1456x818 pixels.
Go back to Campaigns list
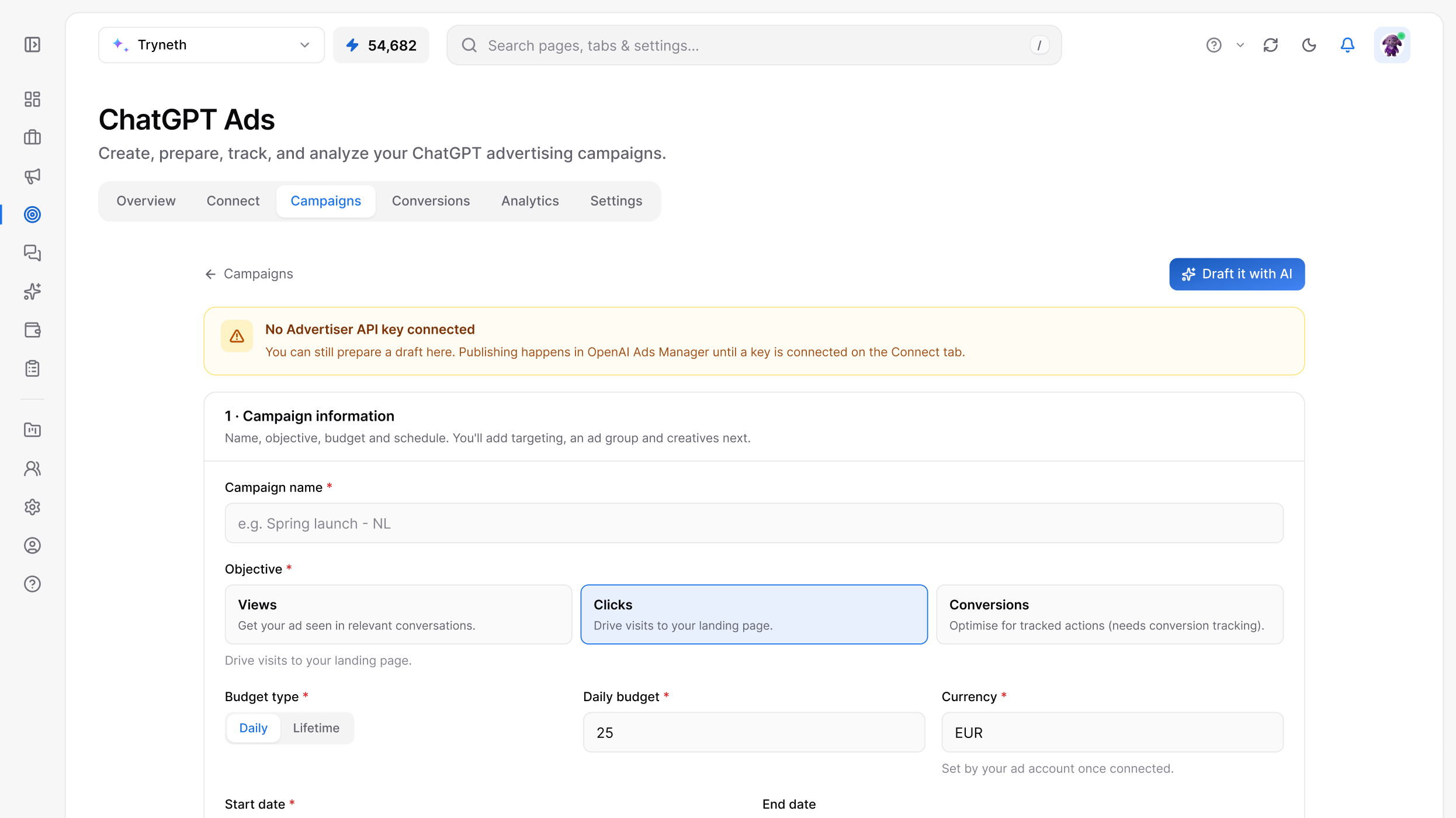(249, 274)
